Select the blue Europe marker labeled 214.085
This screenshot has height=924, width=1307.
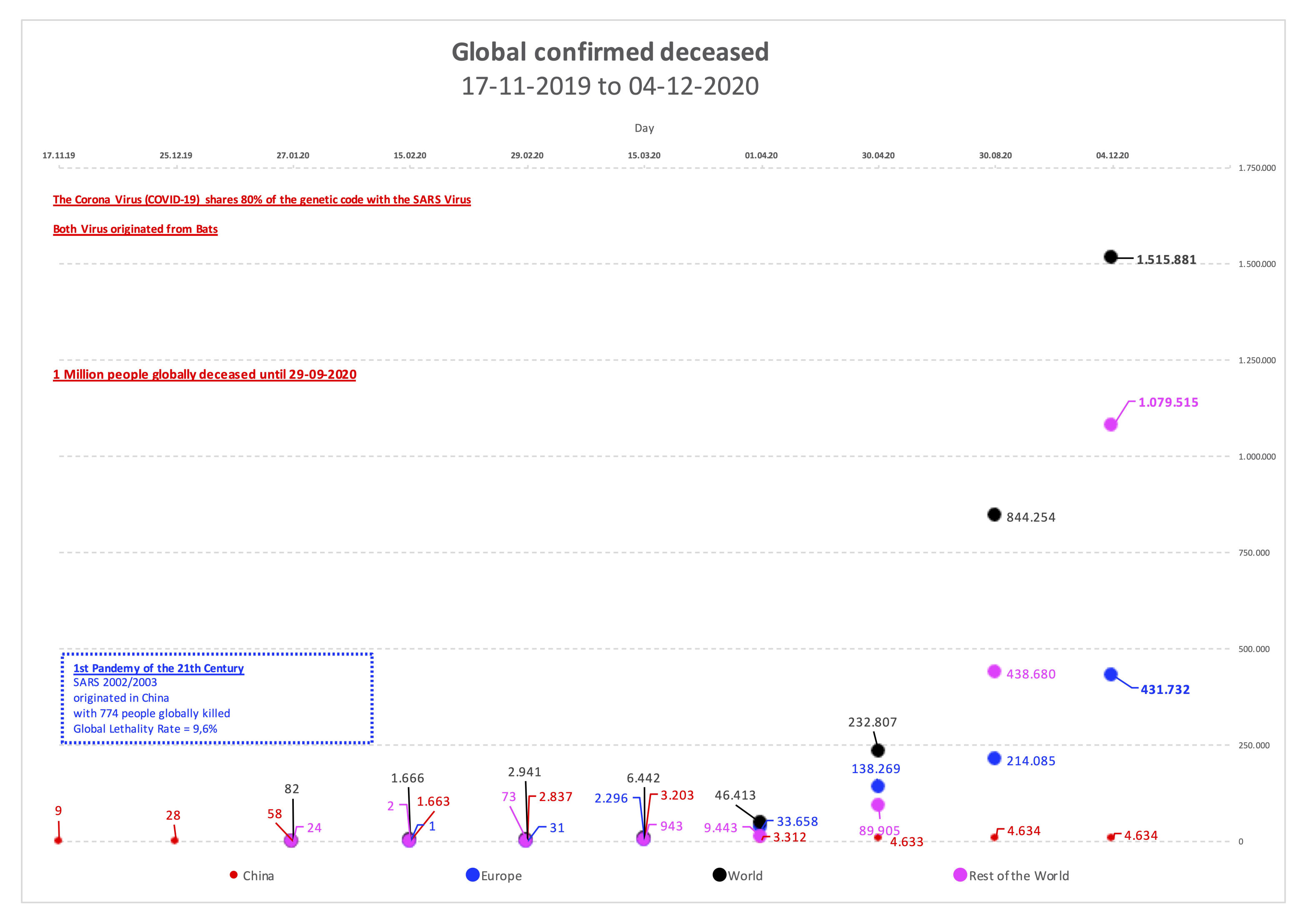click(994, 758)
